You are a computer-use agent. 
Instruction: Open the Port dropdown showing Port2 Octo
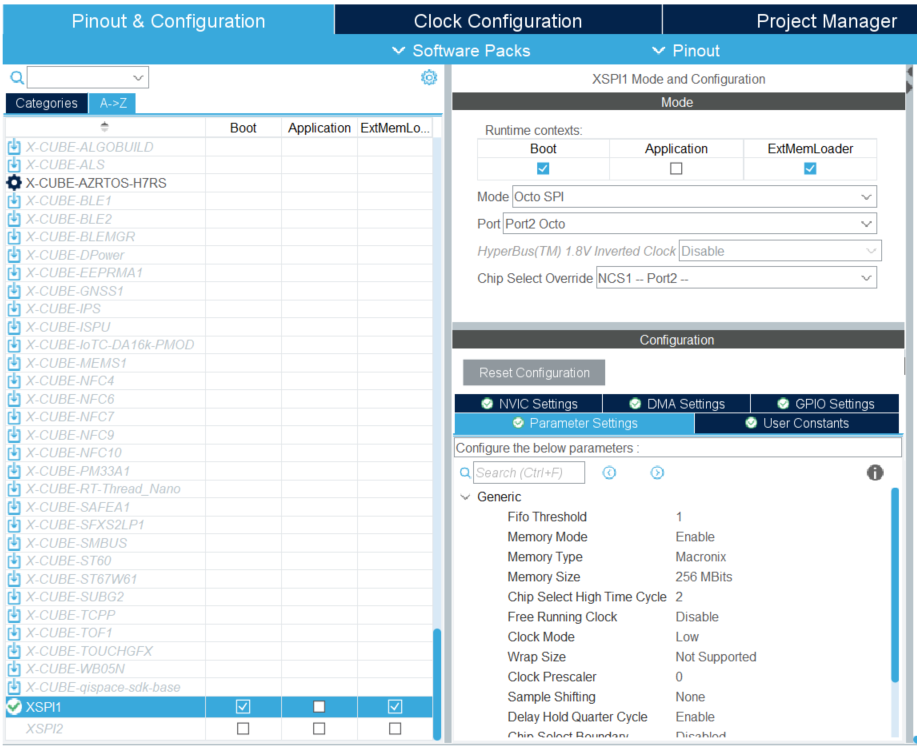coord(690,223)
